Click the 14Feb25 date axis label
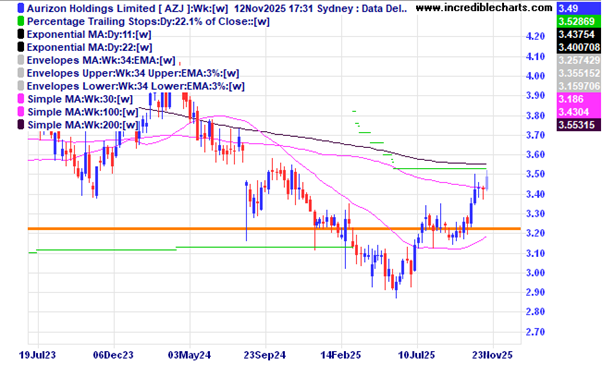The image size is (602, 365). coord(341,355)
